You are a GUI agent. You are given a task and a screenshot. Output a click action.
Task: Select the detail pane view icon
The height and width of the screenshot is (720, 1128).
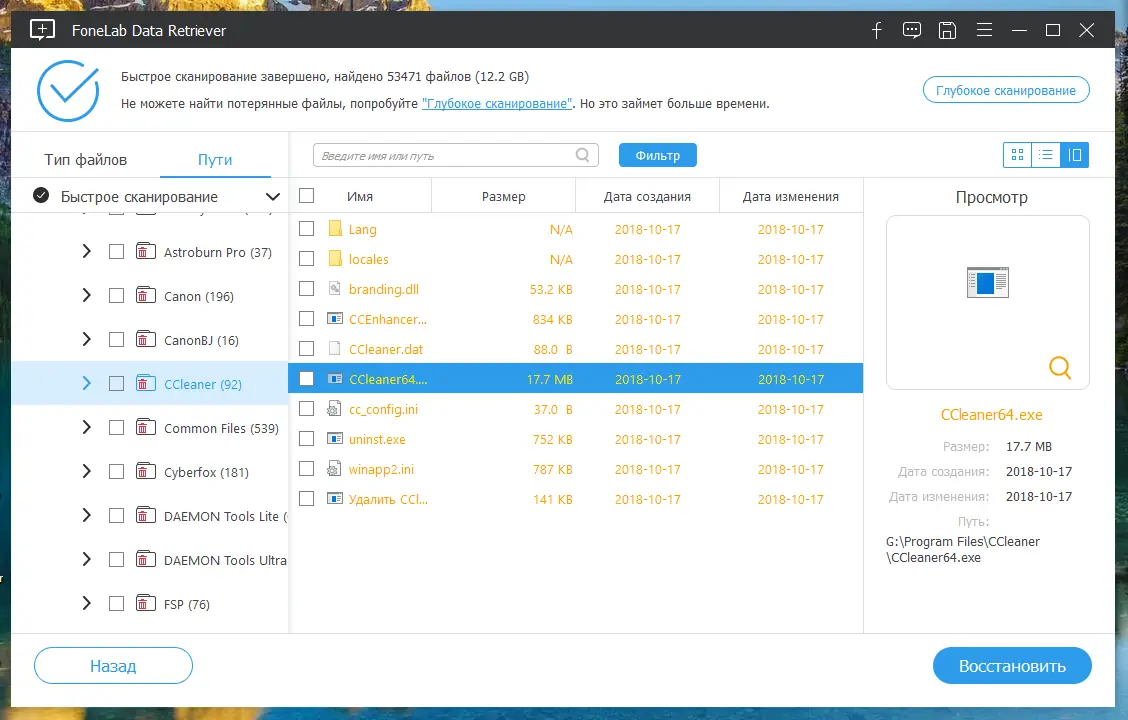(1075, 155)
